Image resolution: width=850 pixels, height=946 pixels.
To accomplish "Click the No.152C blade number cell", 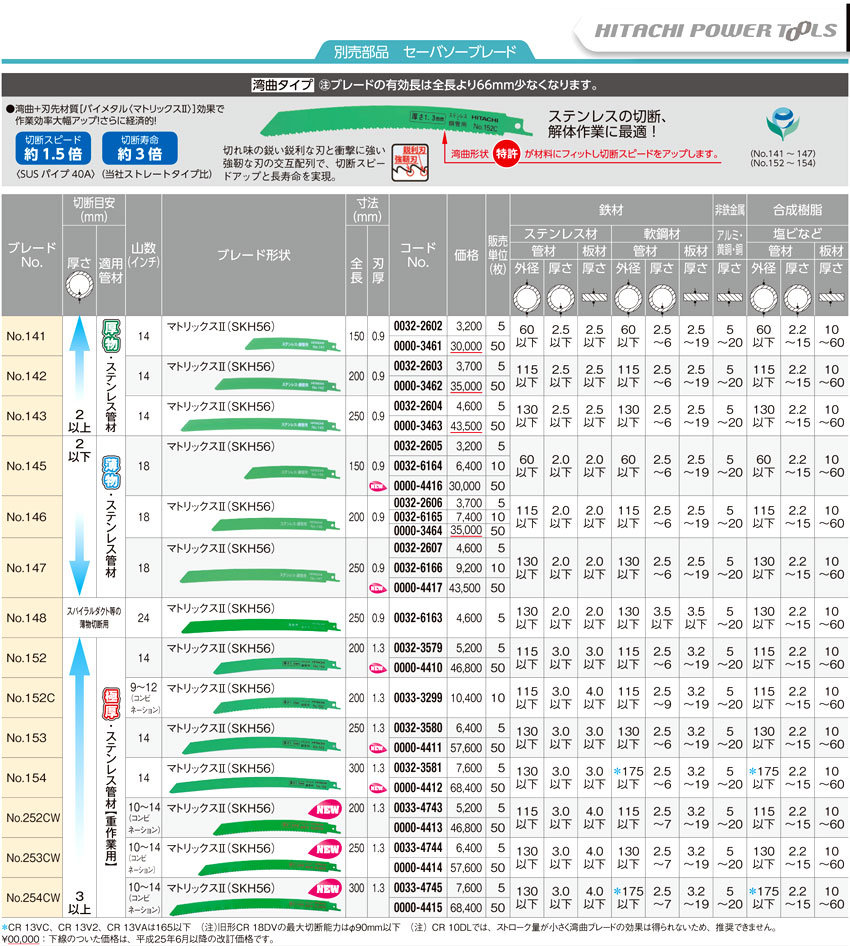I will point(31,698).
